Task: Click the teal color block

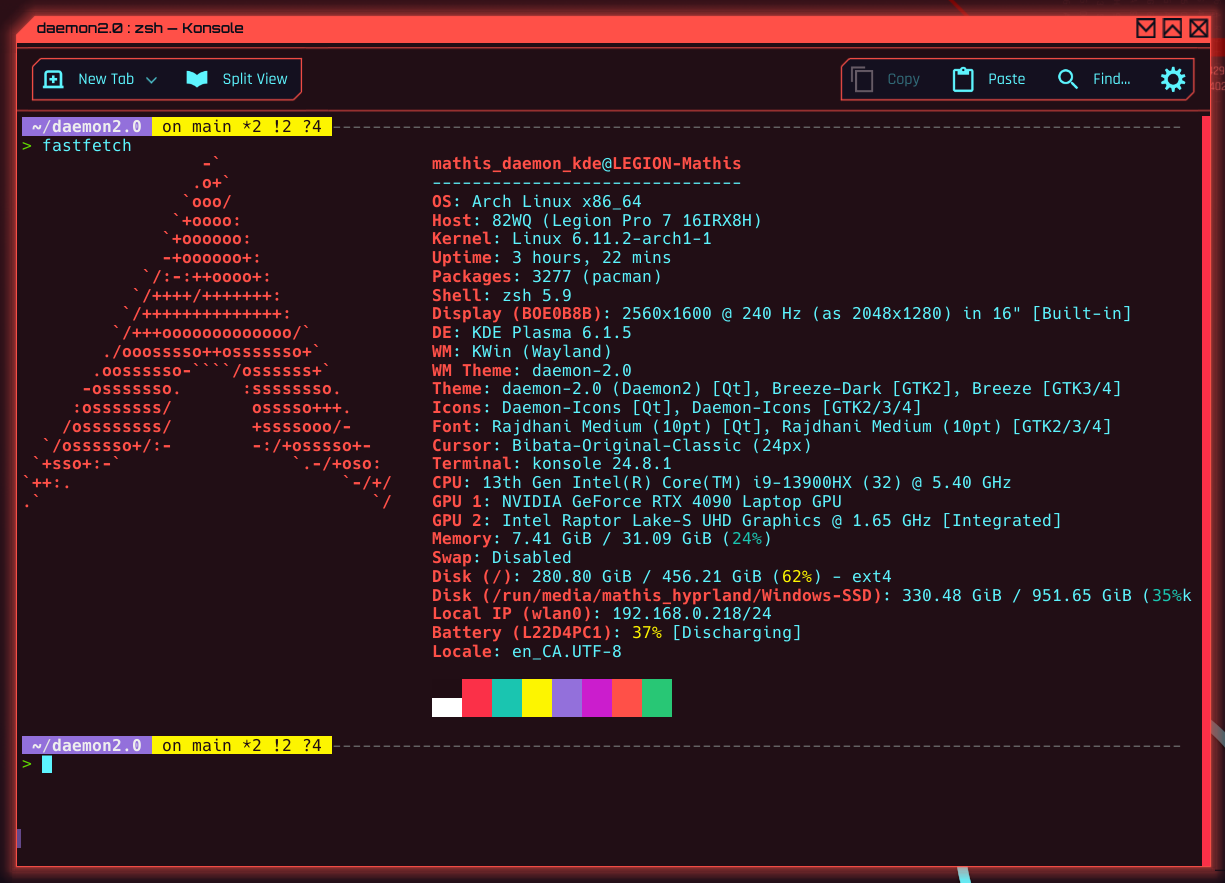Action: pos(507,698)
